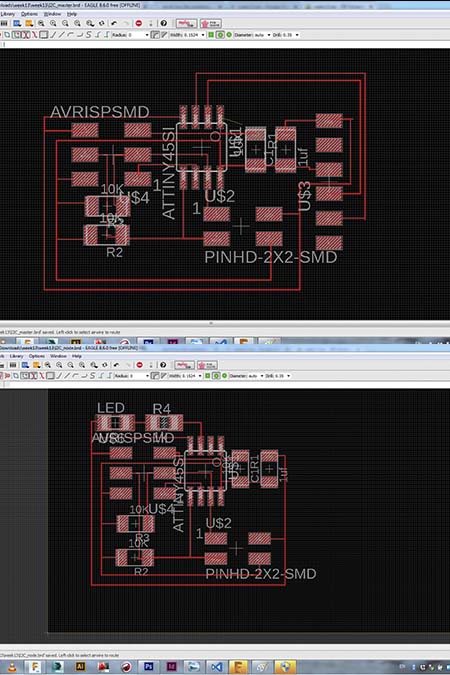Image resolution: width=450 pixels, height=675 pixels.
Task: Click the Zoom in icon in the master toolbar
Action: [53, 23]
